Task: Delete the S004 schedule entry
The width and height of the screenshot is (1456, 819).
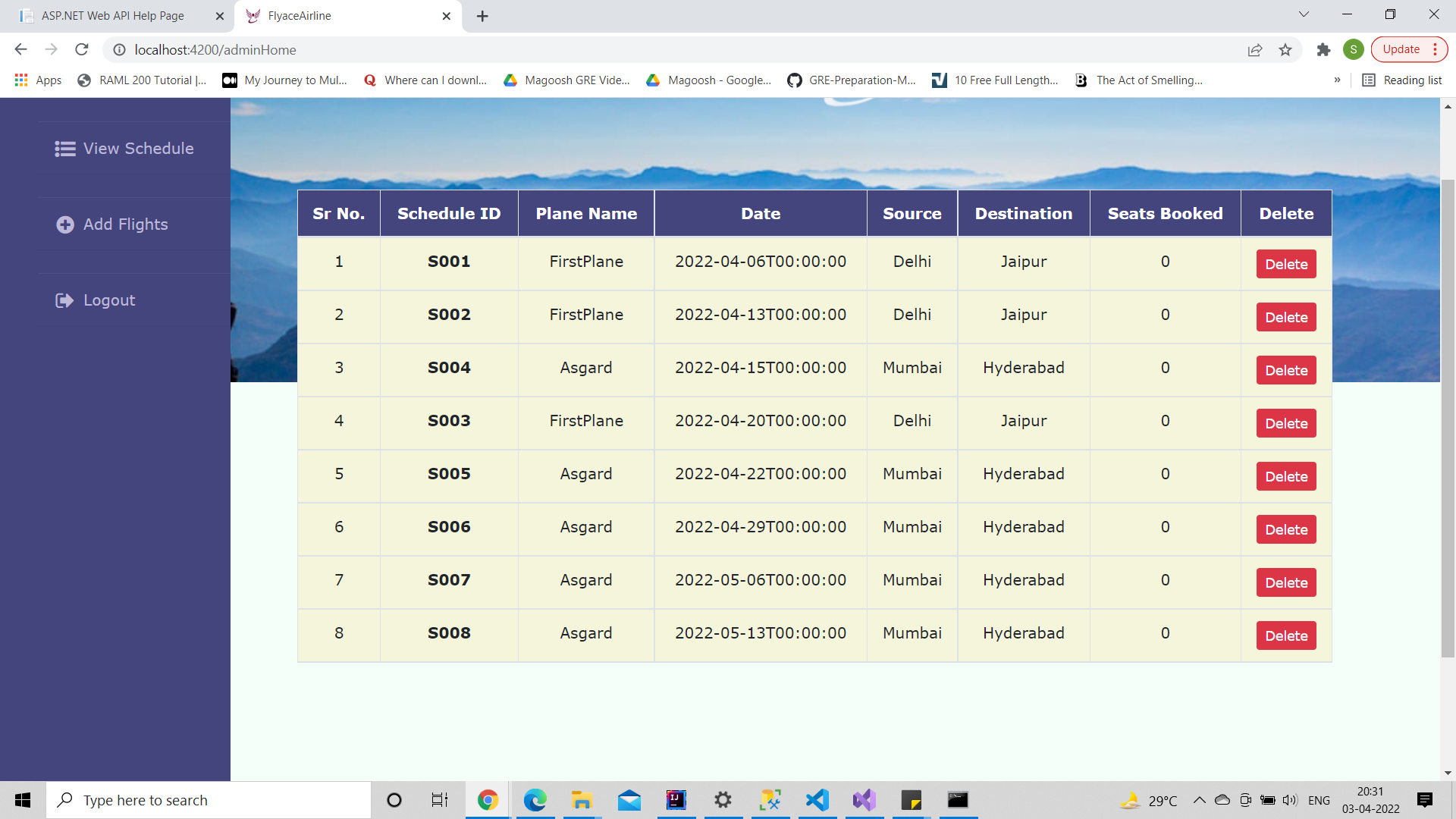Action: click(x=1285, y=370)
